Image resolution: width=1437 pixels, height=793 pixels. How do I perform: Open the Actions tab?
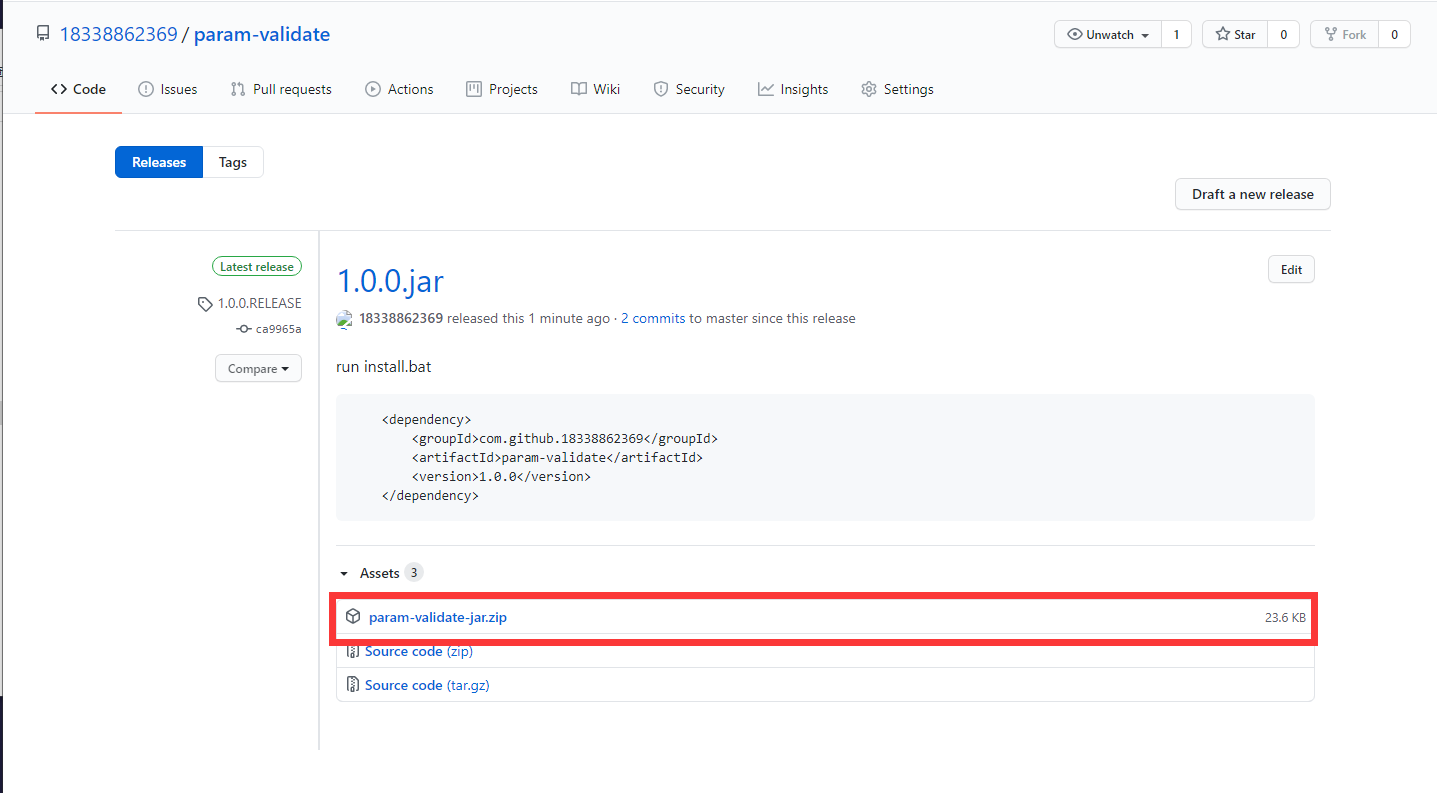click(399, 89)
